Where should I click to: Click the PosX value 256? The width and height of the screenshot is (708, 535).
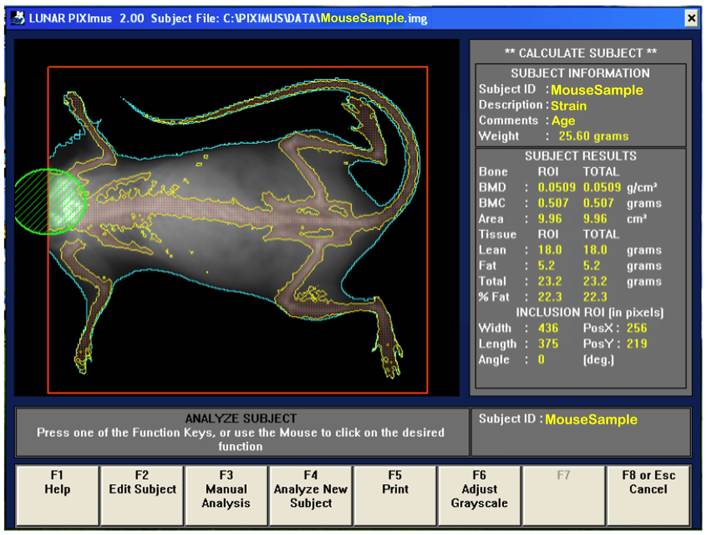pos(637,328)
